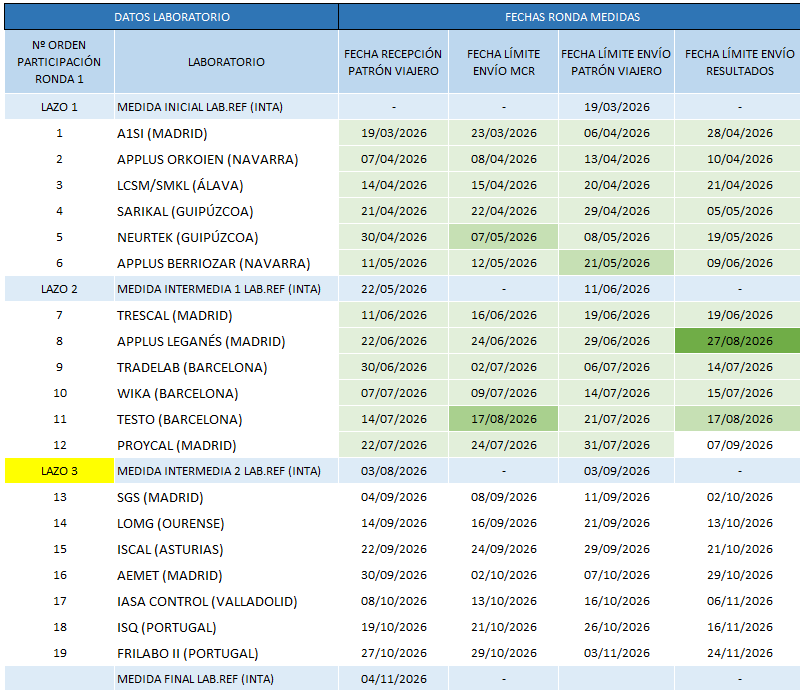Click the 16/11/2026 results cell for ISQ
This screenshot has width=800, height=690.
click(x=739, y=627)
